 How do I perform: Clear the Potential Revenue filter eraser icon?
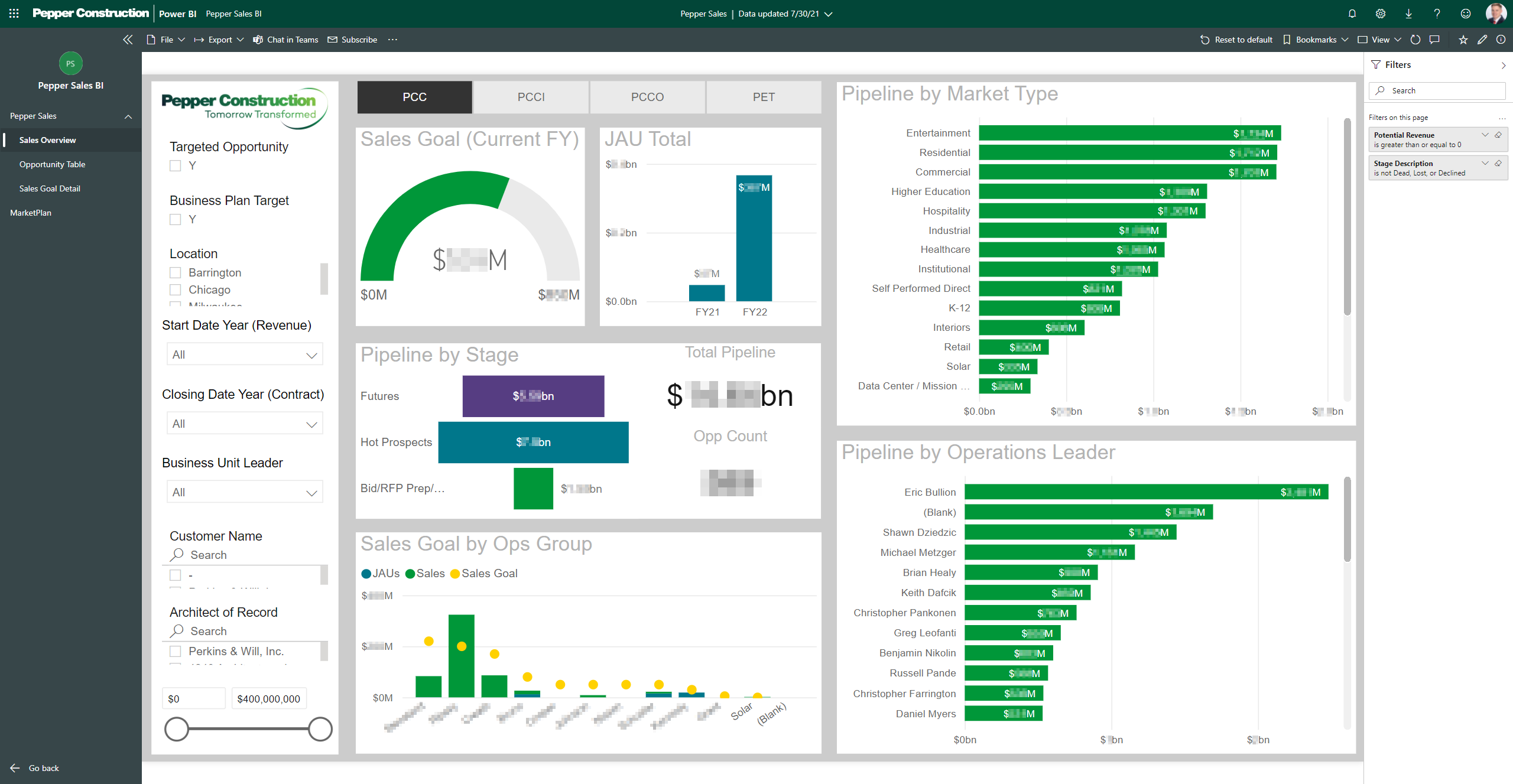point(1498,135)
